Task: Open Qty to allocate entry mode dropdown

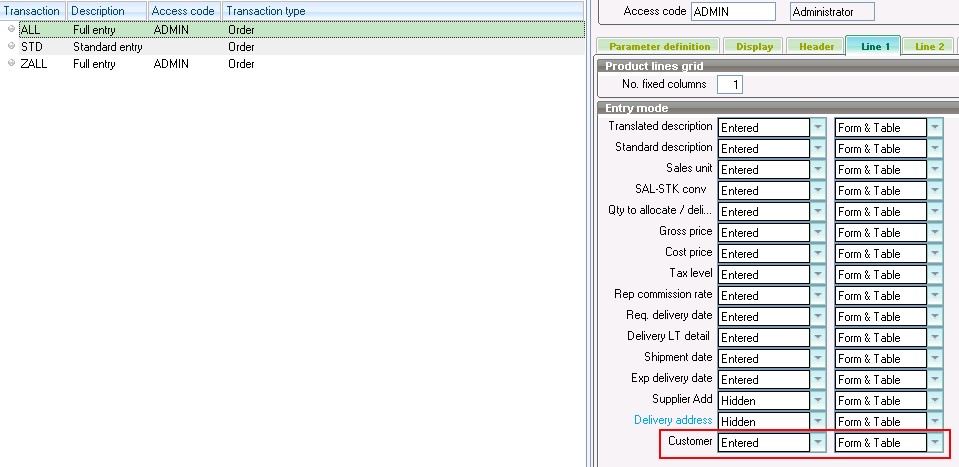Action: click(x=818, y=211)
